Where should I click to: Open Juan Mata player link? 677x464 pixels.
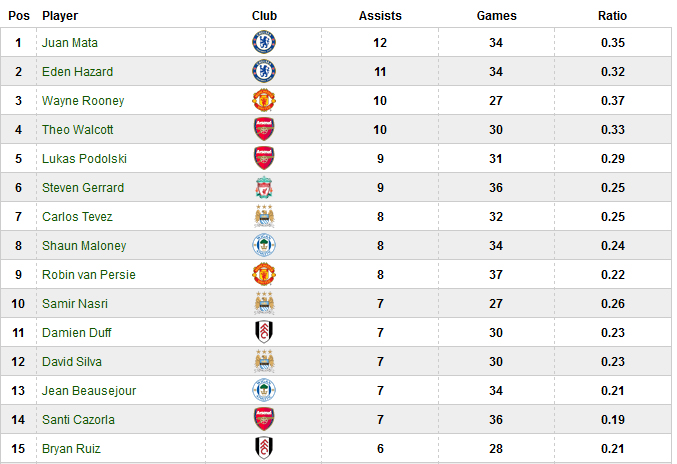coord(69,43)
